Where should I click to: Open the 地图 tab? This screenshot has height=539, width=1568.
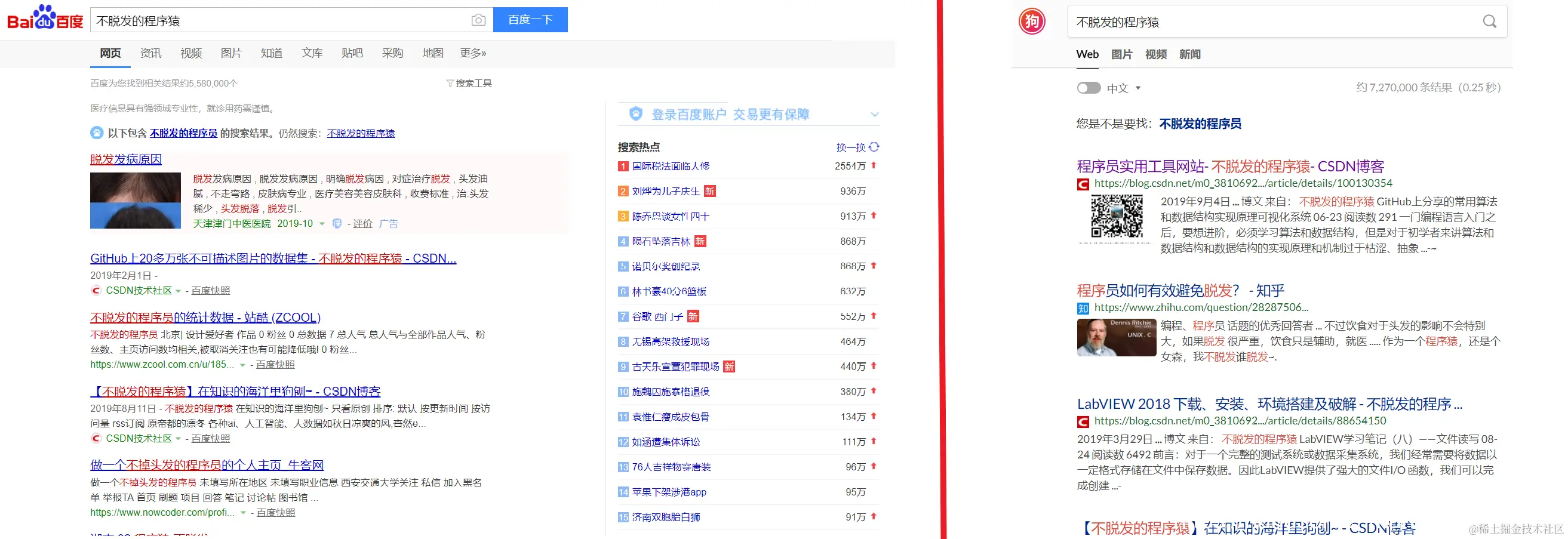(x=433, y=53)
